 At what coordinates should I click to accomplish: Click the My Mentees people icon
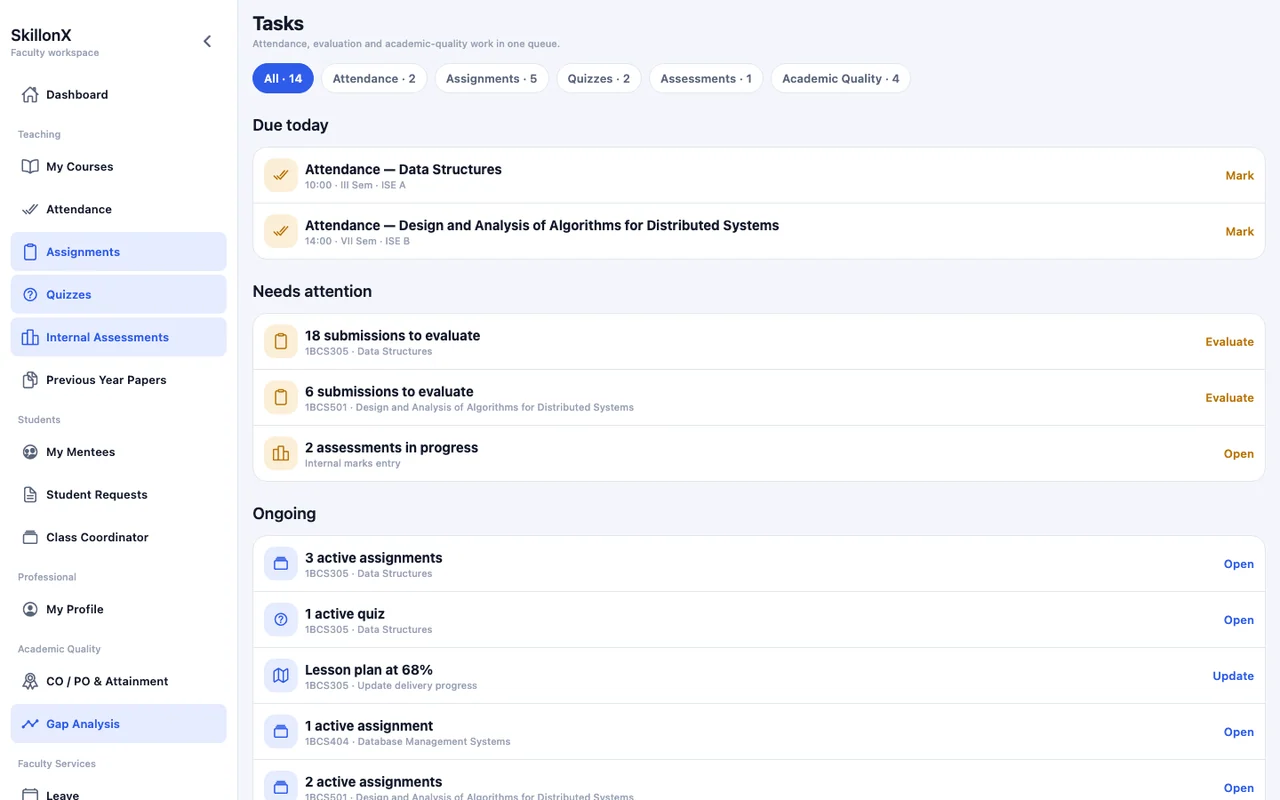click(x=30, y=452)
